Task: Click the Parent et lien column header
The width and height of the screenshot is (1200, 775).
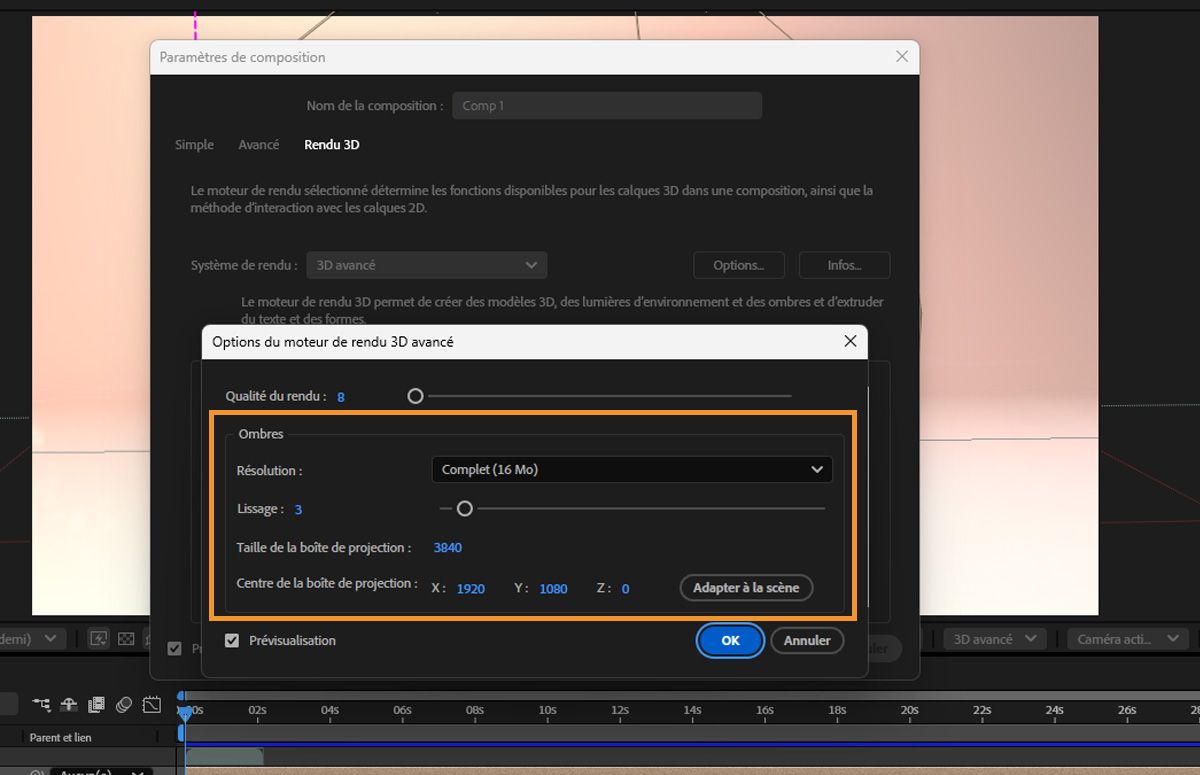Action: 61,738
